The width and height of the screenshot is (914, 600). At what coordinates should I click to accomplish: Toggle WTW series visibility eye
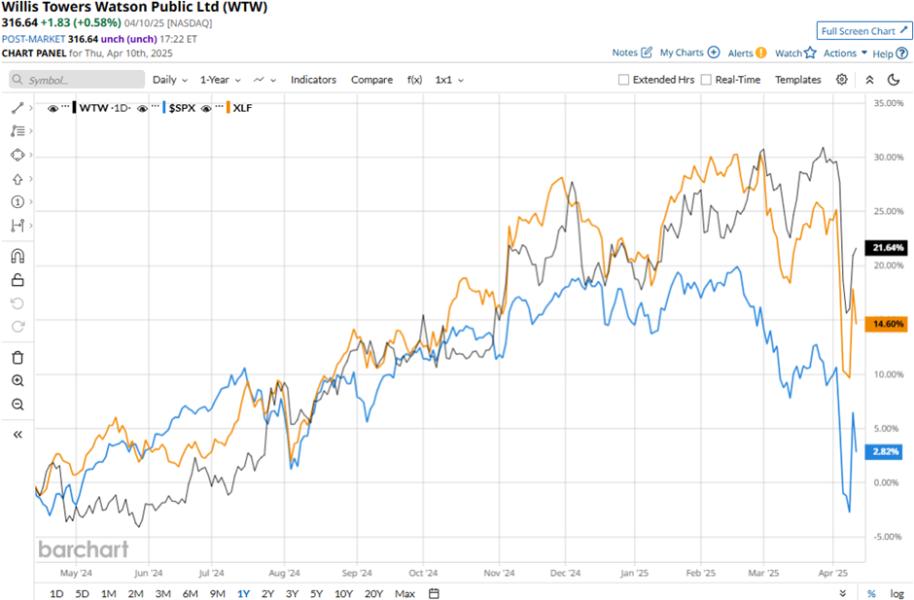(53, 108)
